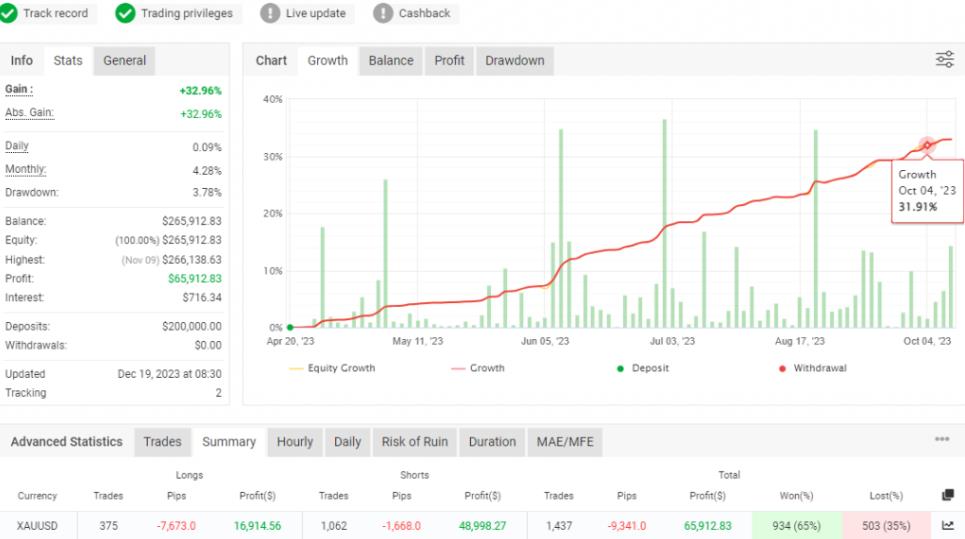Open the Drawdown chart tab
This screenshot has height=539, width=965.
coord(515,60)
